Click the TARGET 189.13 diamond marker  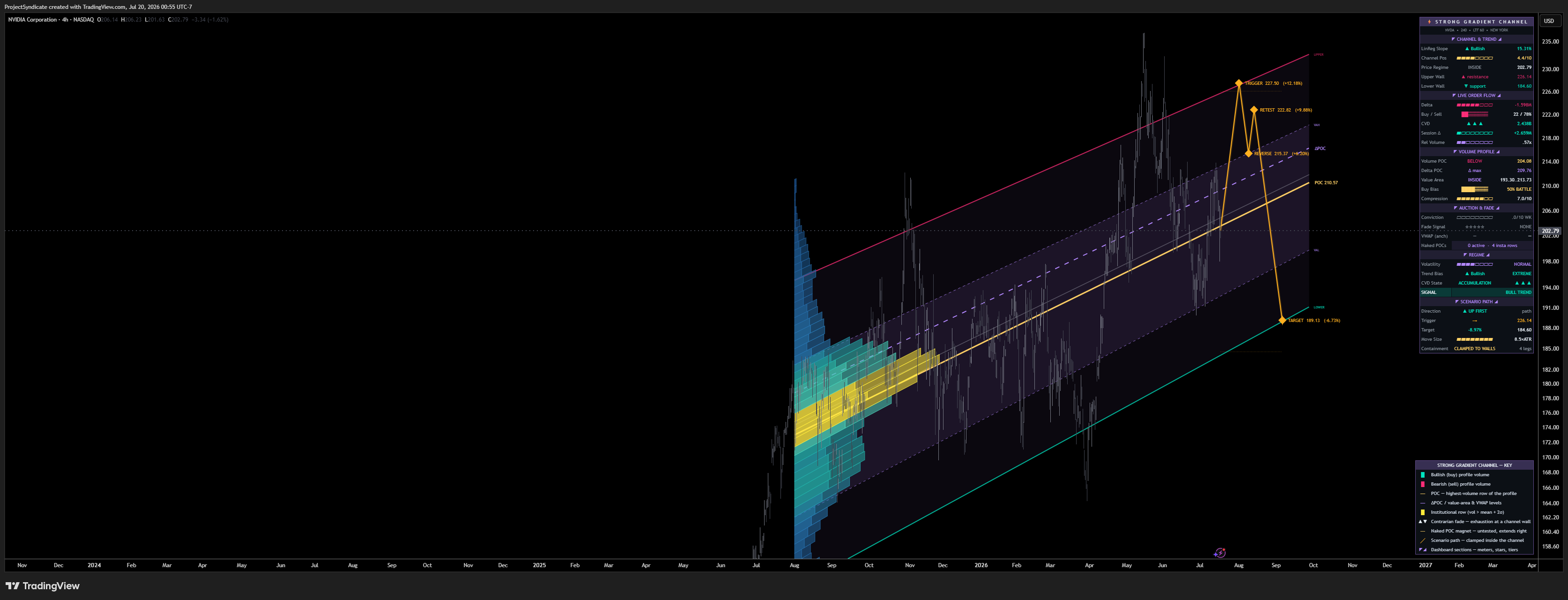click(x=1282, y=321)
